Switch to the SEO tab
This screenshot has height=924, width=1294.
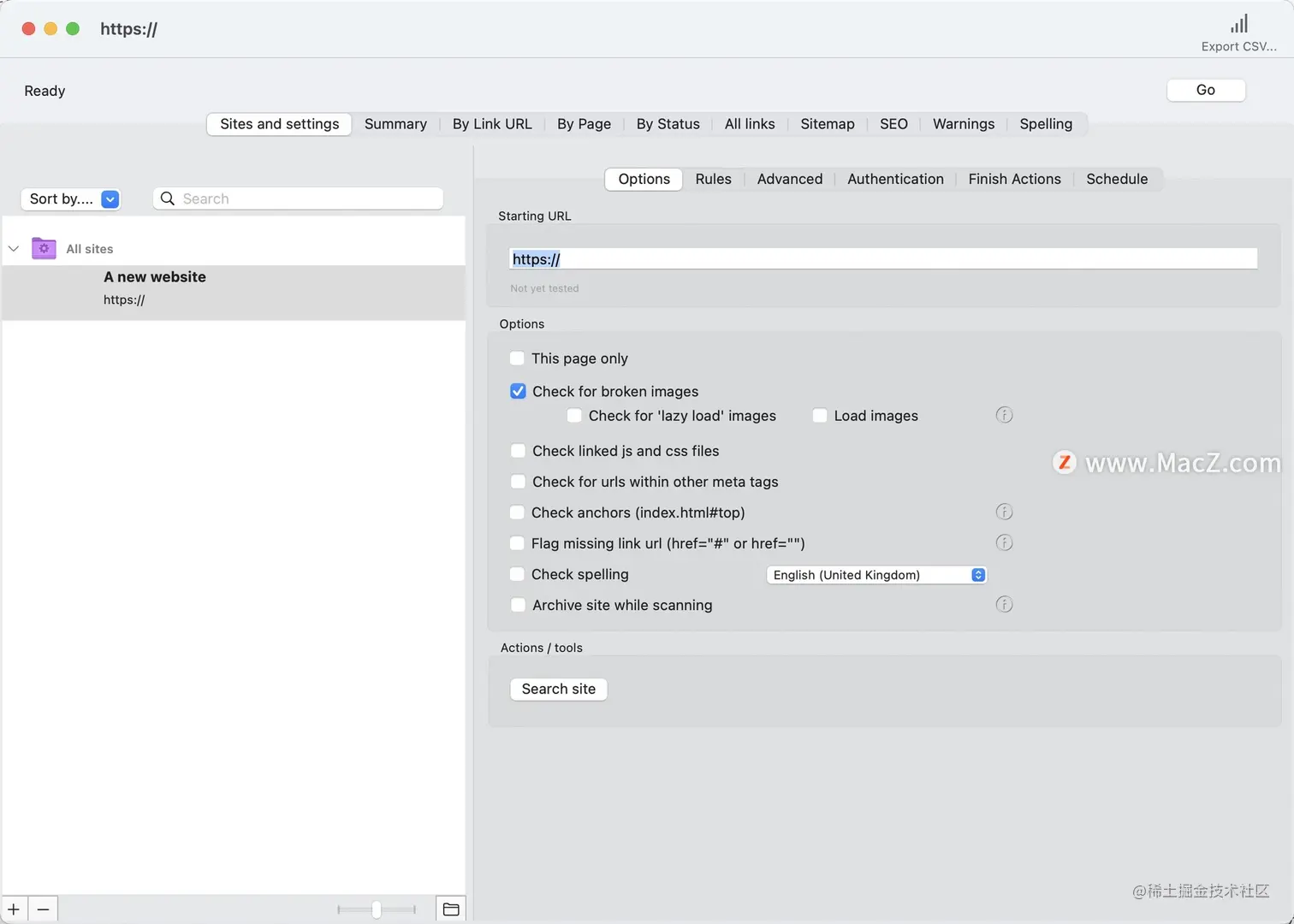[x=893, y=124]
